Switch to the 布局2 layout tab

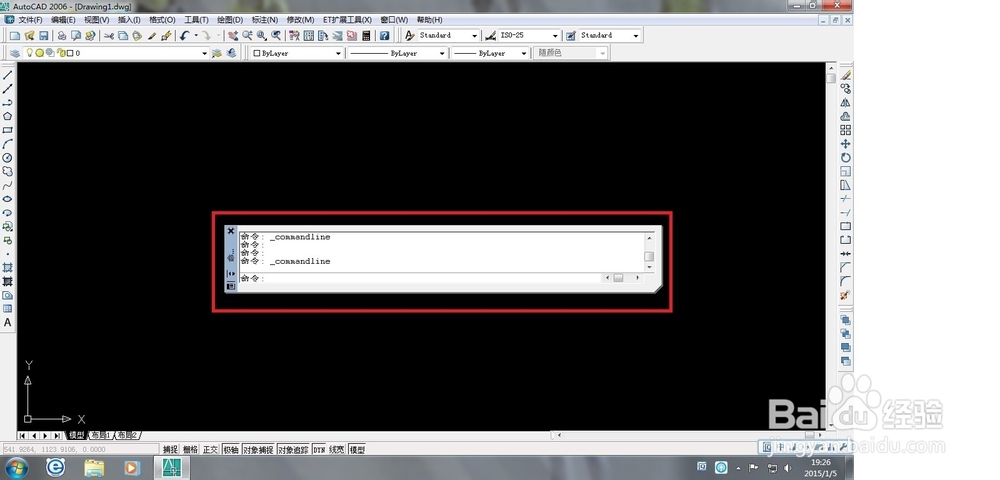click(128, 435)
